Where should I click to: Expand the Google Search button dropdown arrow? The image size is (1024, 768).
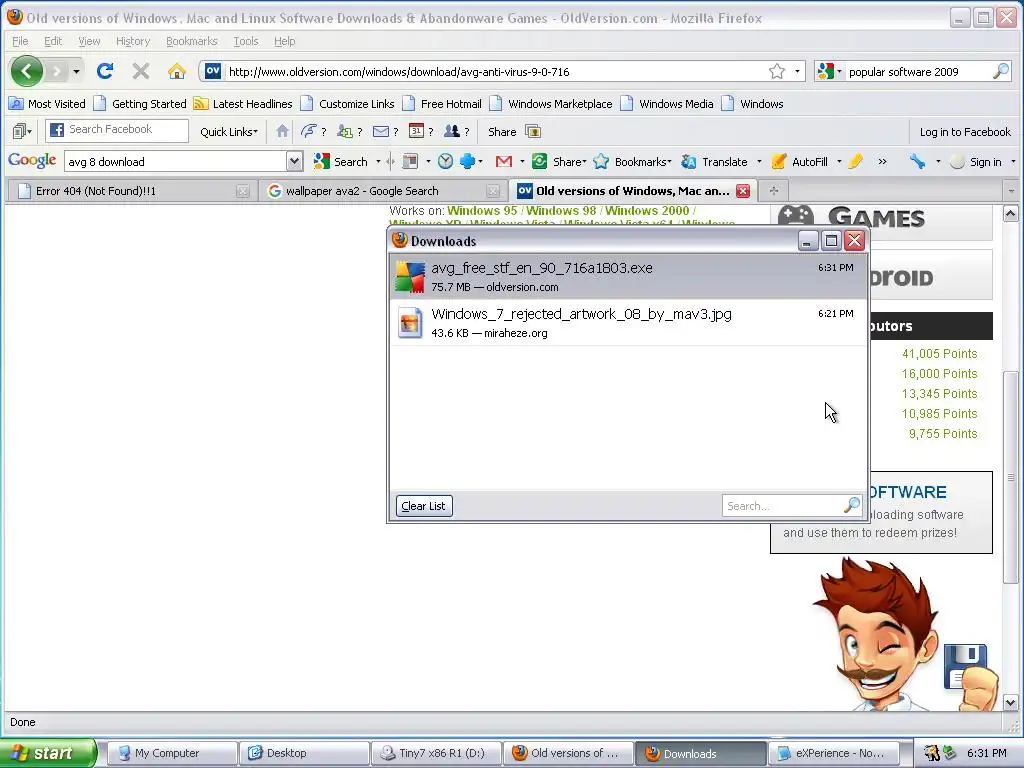coord(378,161)
